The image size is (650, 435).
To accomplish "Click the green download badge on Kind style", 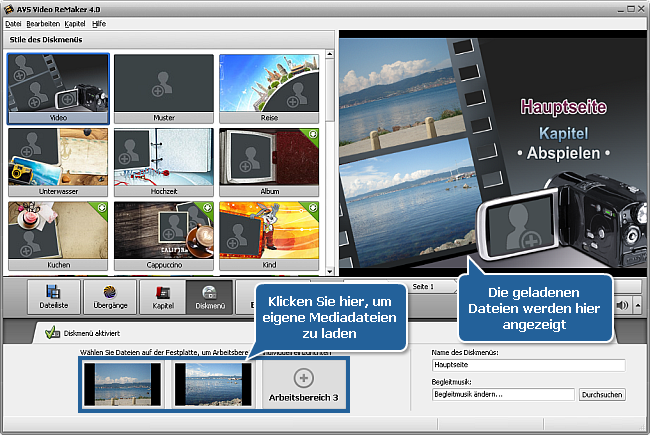I will click(x=314, y=208).
